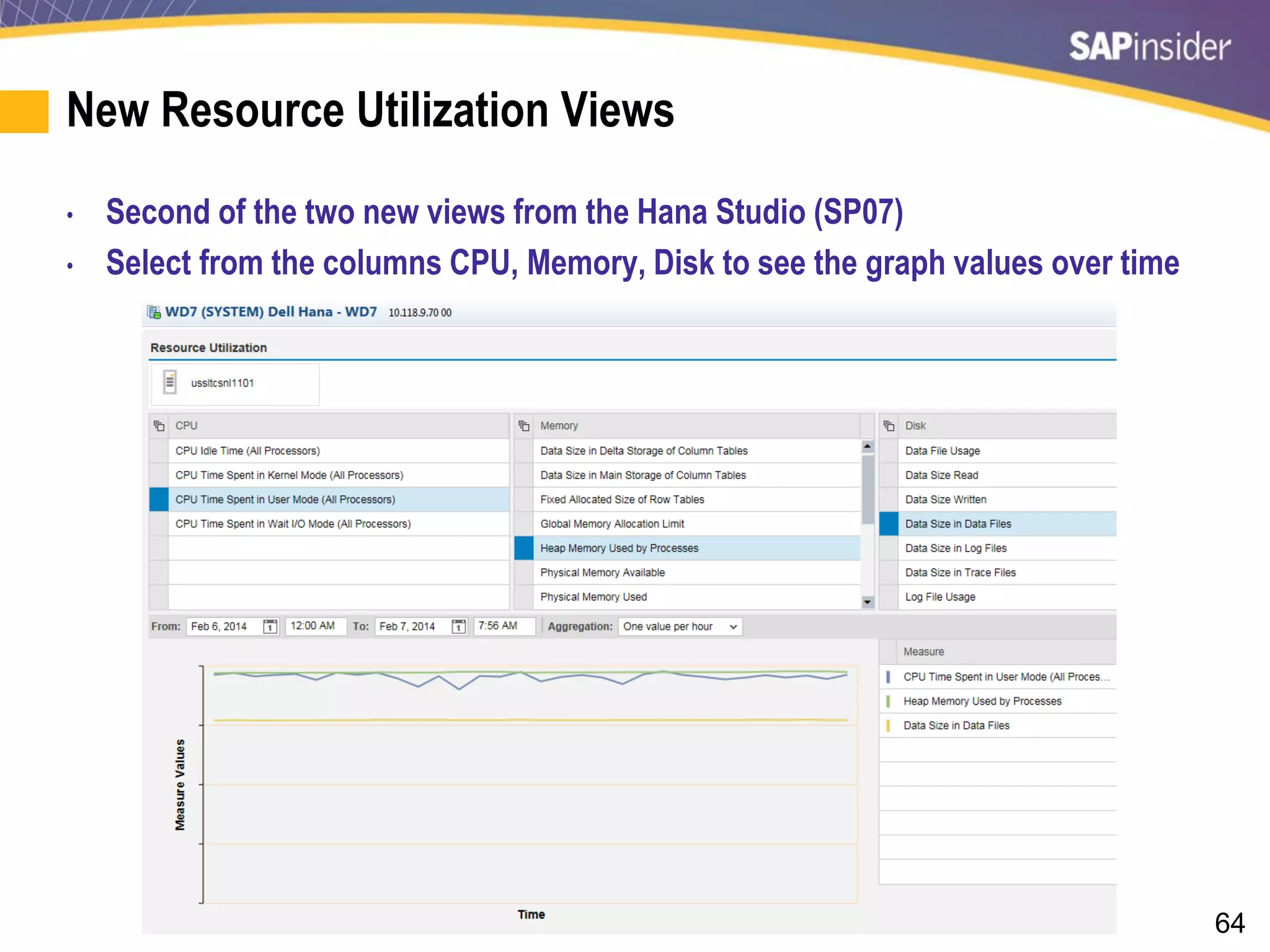
Task: Open the To date calendar picker
Action: [459, 627]
